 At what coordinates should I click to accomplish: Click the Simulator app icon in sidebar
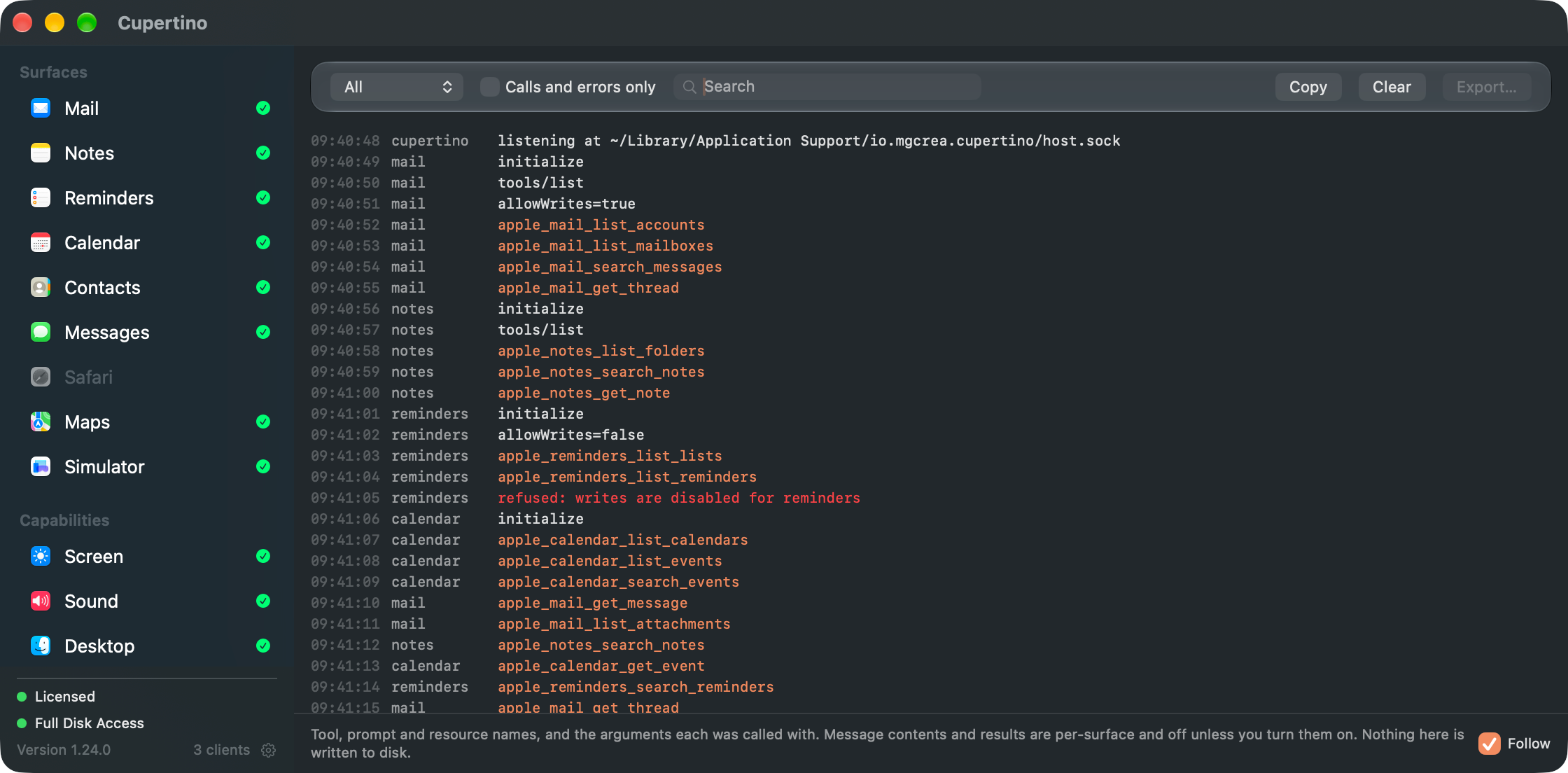41,466
